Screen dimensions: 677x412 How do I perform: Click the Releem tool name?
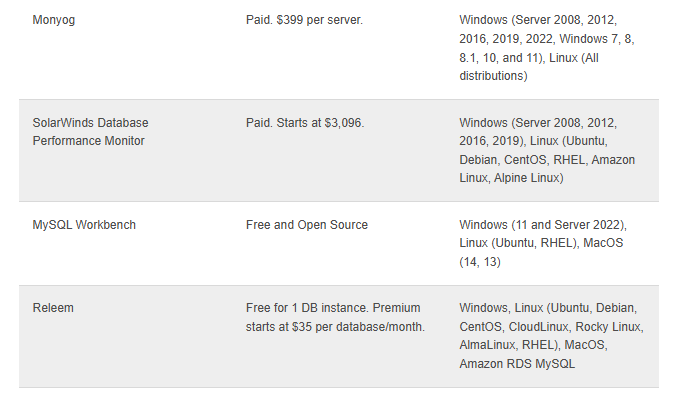pyautogui.click(x=53, y=308)
